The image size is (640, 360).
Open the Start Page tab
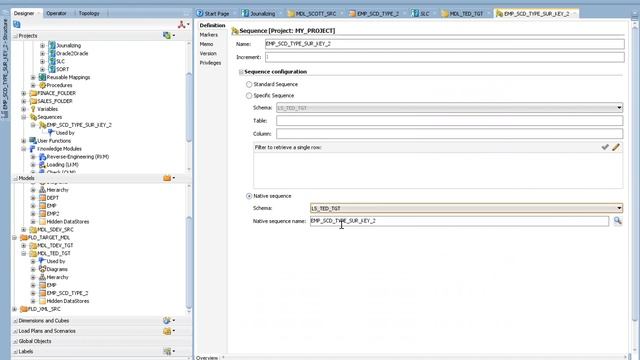tap(213, 13)
